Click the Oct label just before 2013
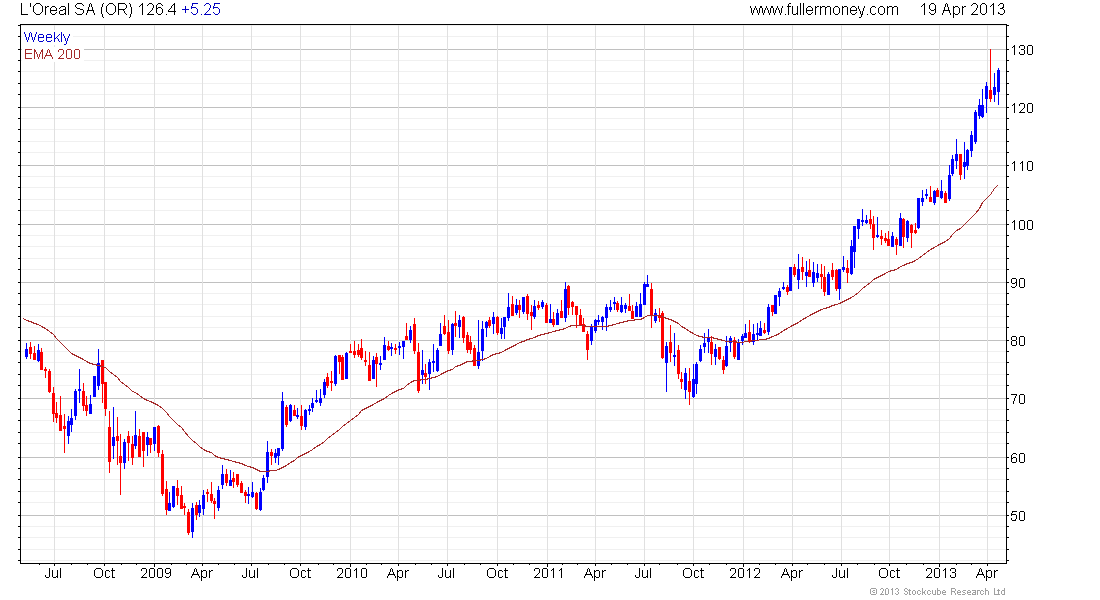Viewport: 1100px width, 600px height. pos(890,573)
